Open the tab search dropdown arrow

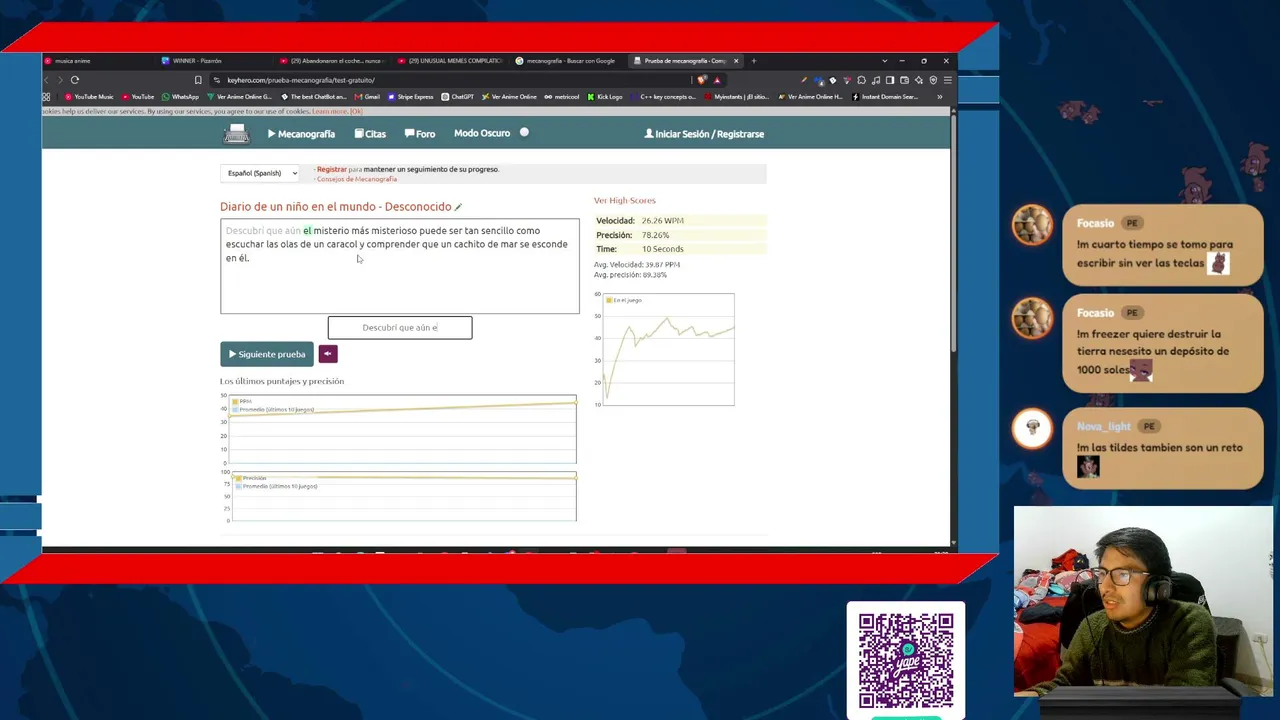pos(884,61)
